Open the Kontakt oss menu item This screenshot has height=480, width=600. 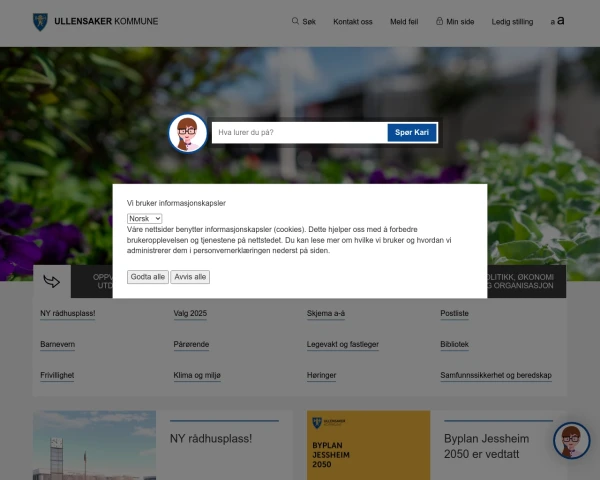point(353,22)
